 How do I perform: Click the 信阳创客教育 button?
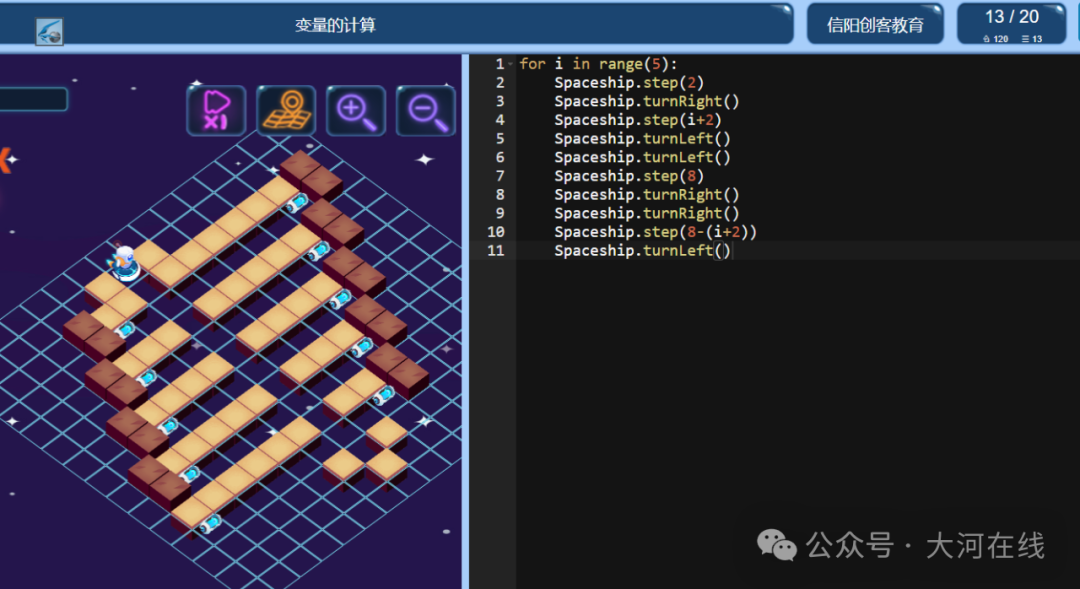(875, 25)
